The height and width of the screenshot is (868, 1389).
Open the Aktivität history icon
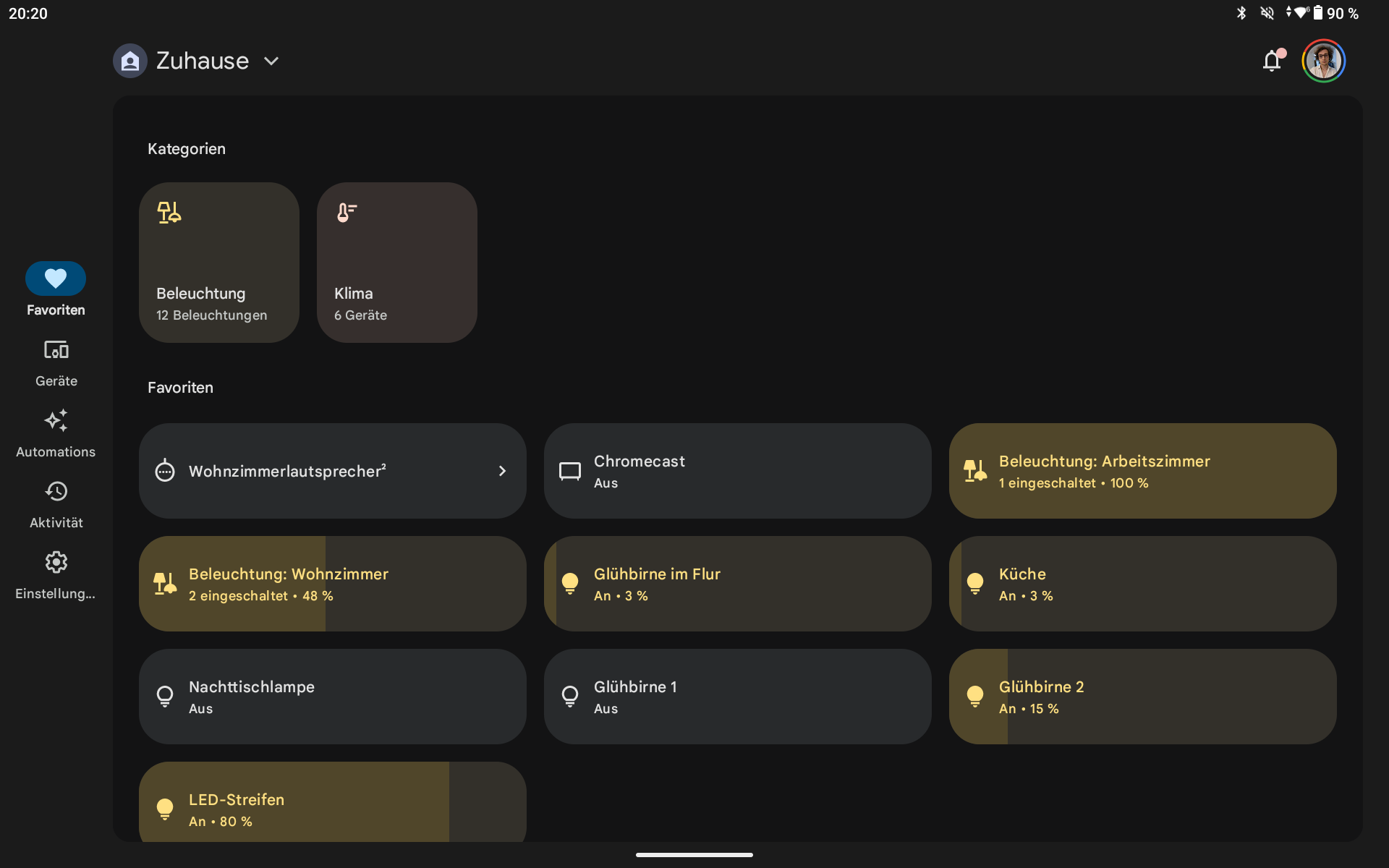pyautogui.click(x=56, y=492)
